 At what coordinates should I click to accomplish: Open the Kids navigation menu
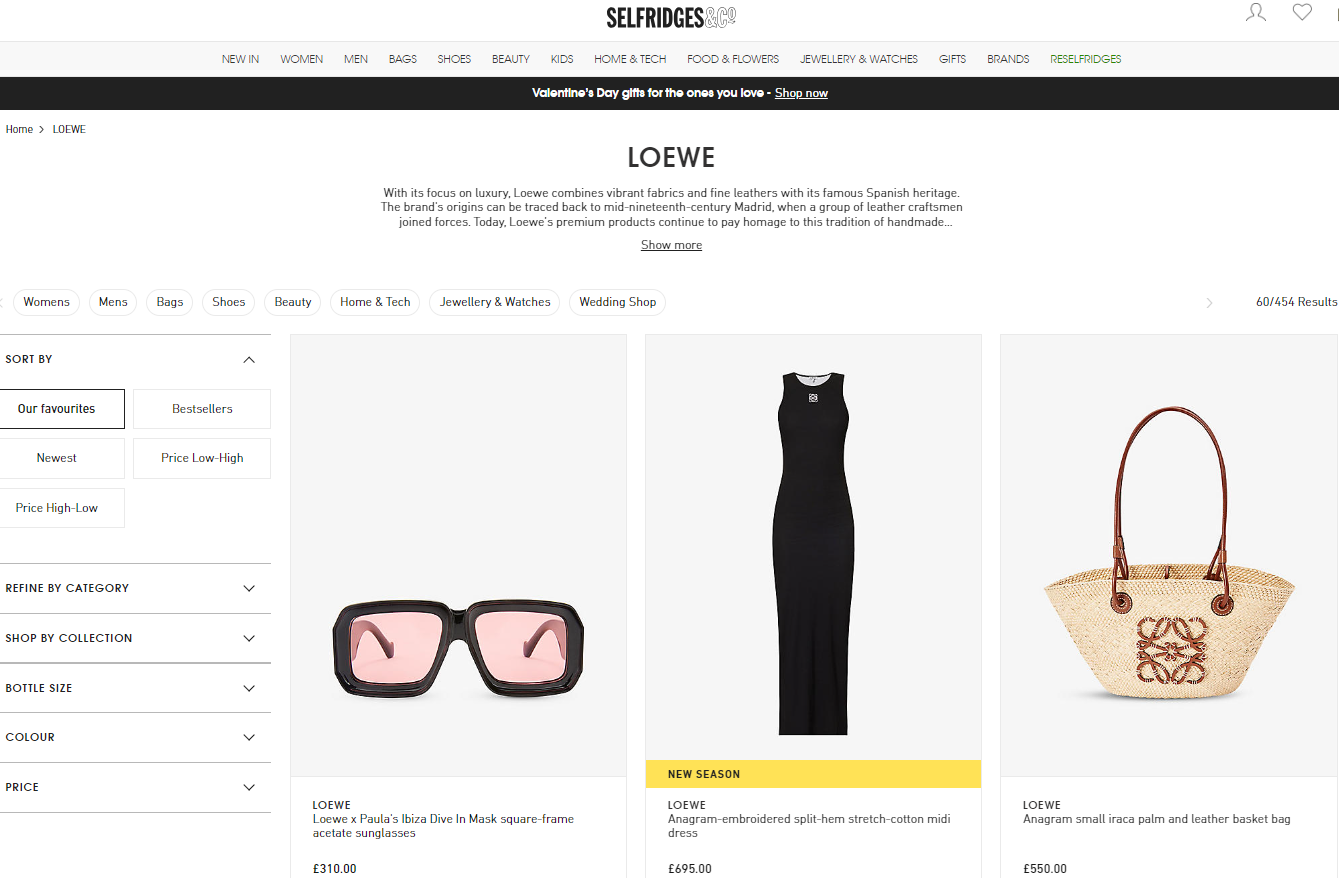[x=562, y=59]
